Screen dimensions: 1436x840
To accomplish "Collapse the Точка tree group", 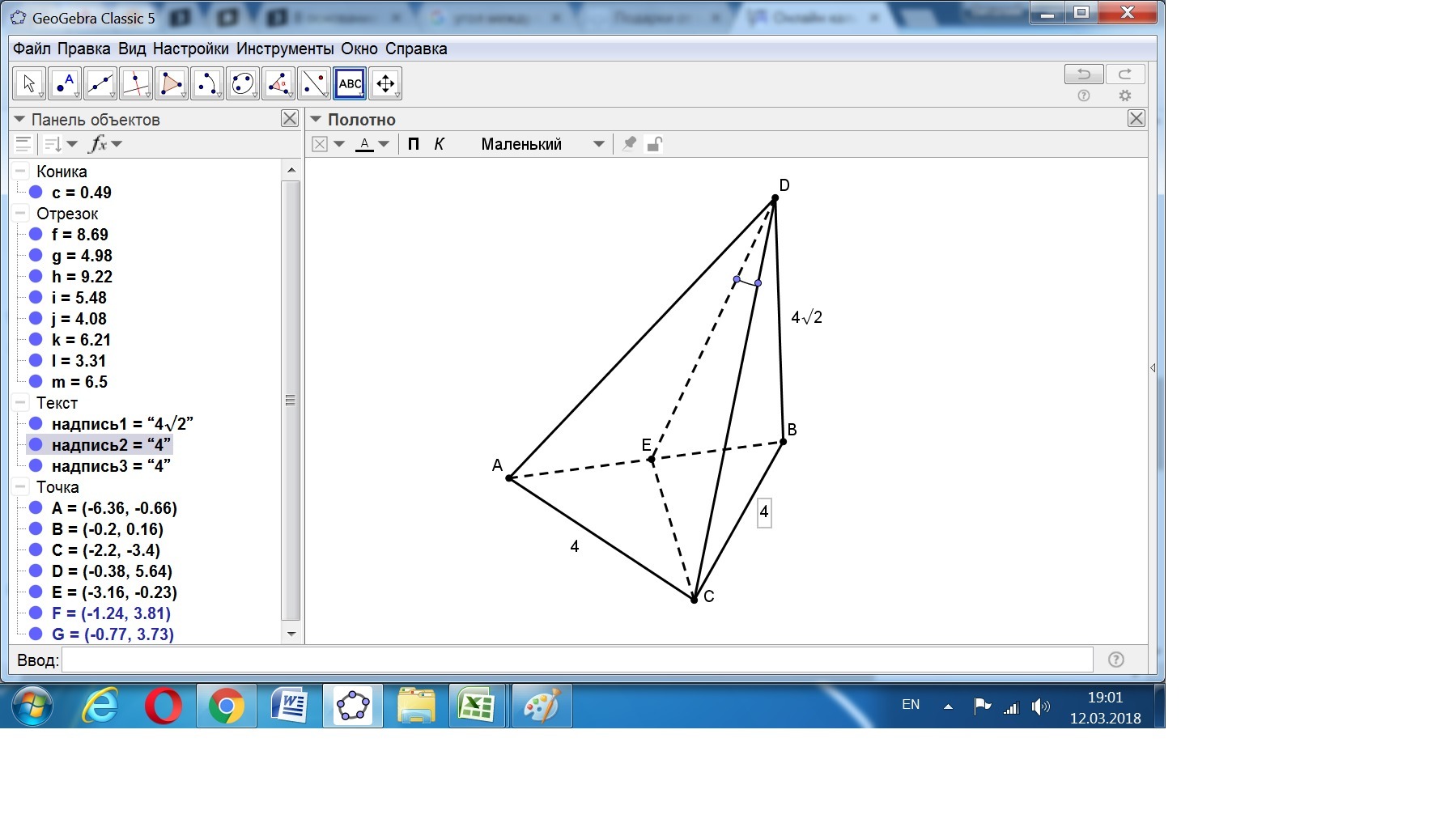I will pos(20,487).
